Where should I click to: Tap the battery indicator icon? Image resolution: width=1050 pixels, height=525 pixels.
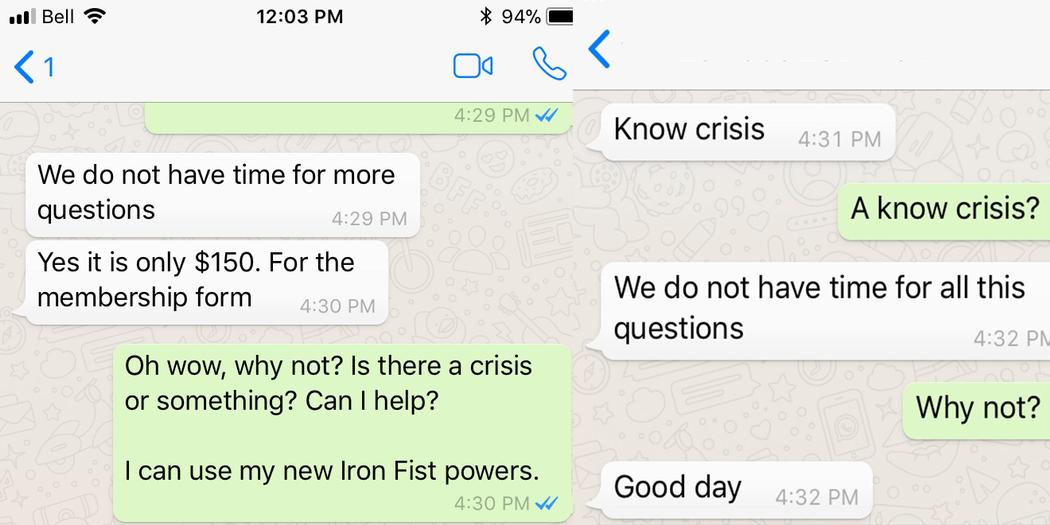(x=560, y=17)
